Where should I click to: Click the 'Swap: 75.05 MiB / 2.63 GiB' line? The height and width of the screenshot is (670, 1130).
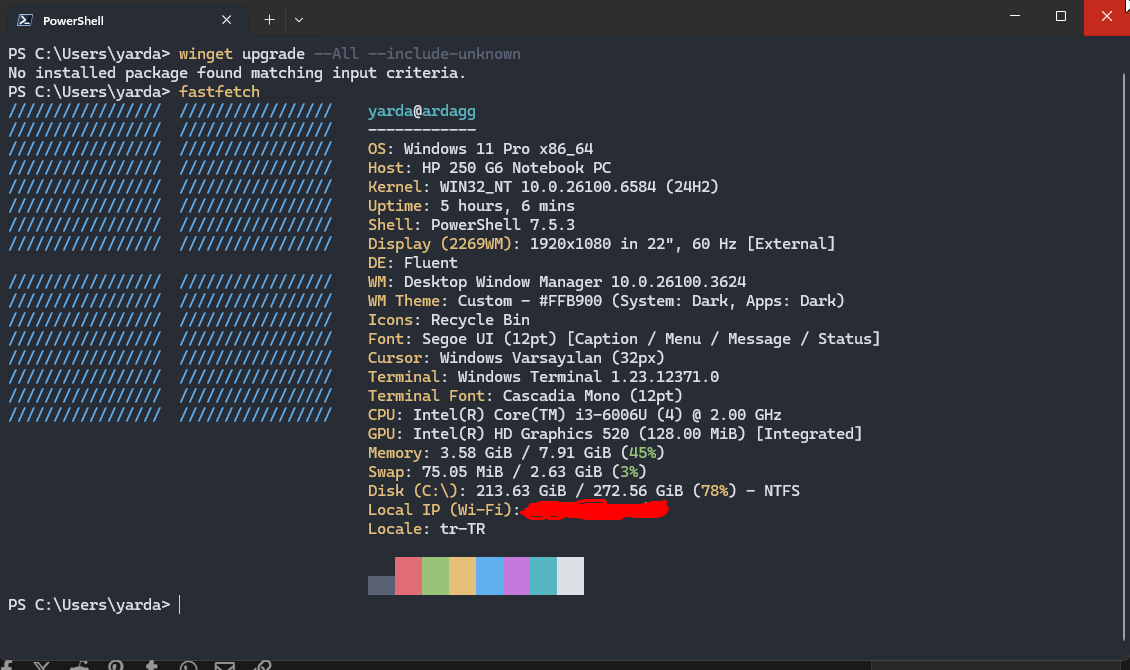pyautogui.click(x=507, y=472)
